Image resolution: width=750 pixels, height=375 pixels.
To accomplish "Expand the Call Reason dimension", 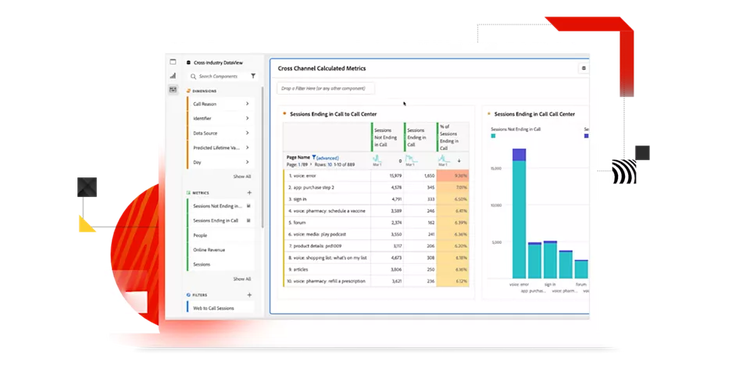I will (x=247, y=104).
